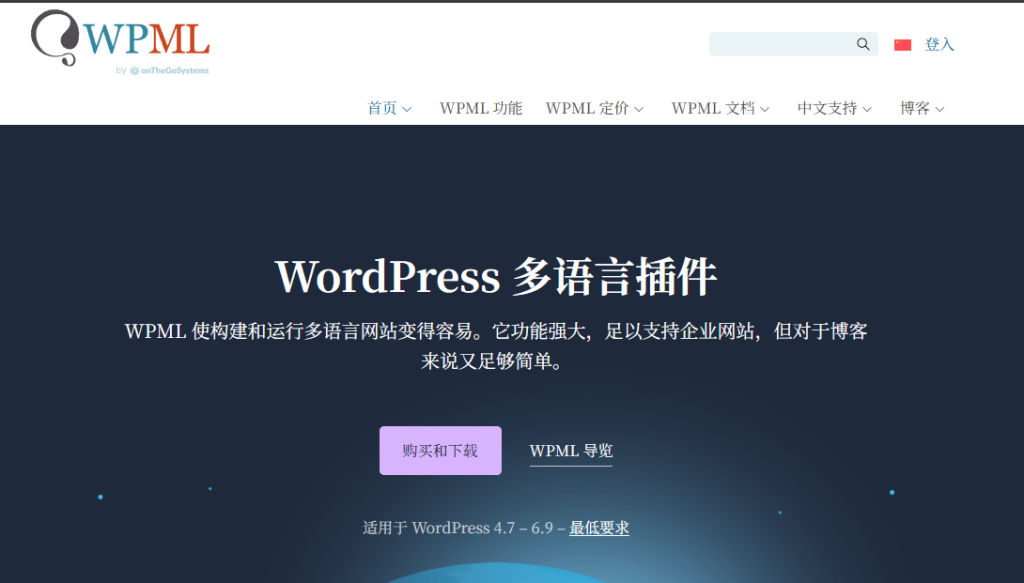1024x583 pixels.
Task: Open the 登入 login link
Action: point(939,45)
